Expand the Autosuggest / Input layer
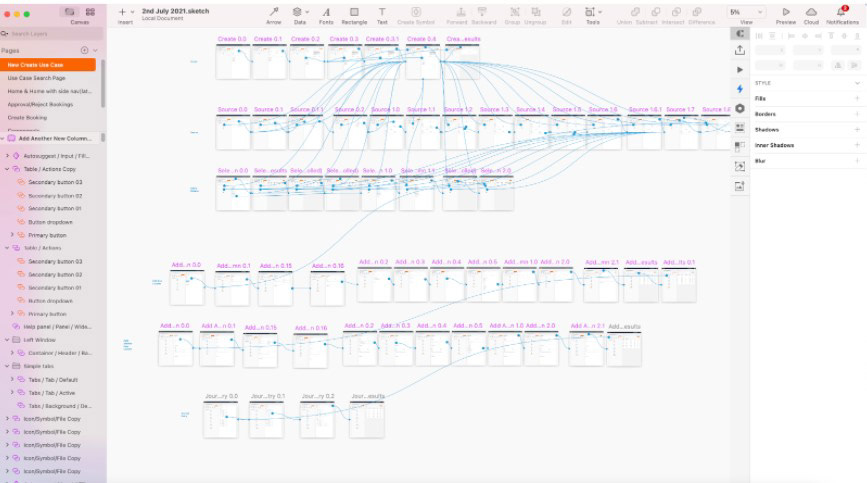867x483 pixels. tap(7, 156)
